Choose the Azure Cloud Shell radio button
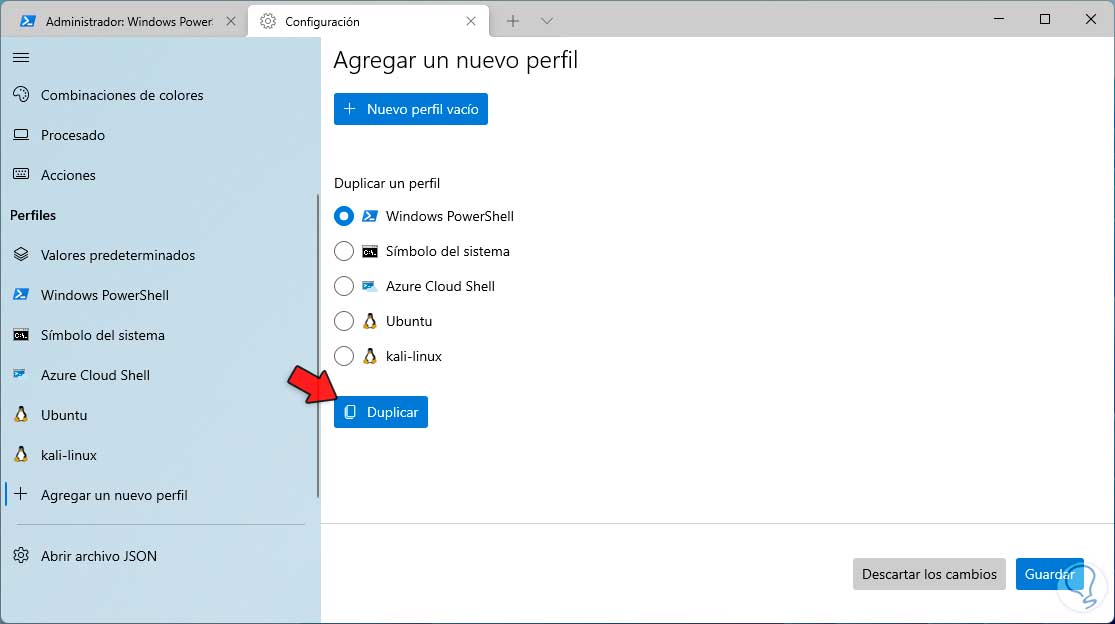Screen dimensions: 1115x624 coord(343,286)
